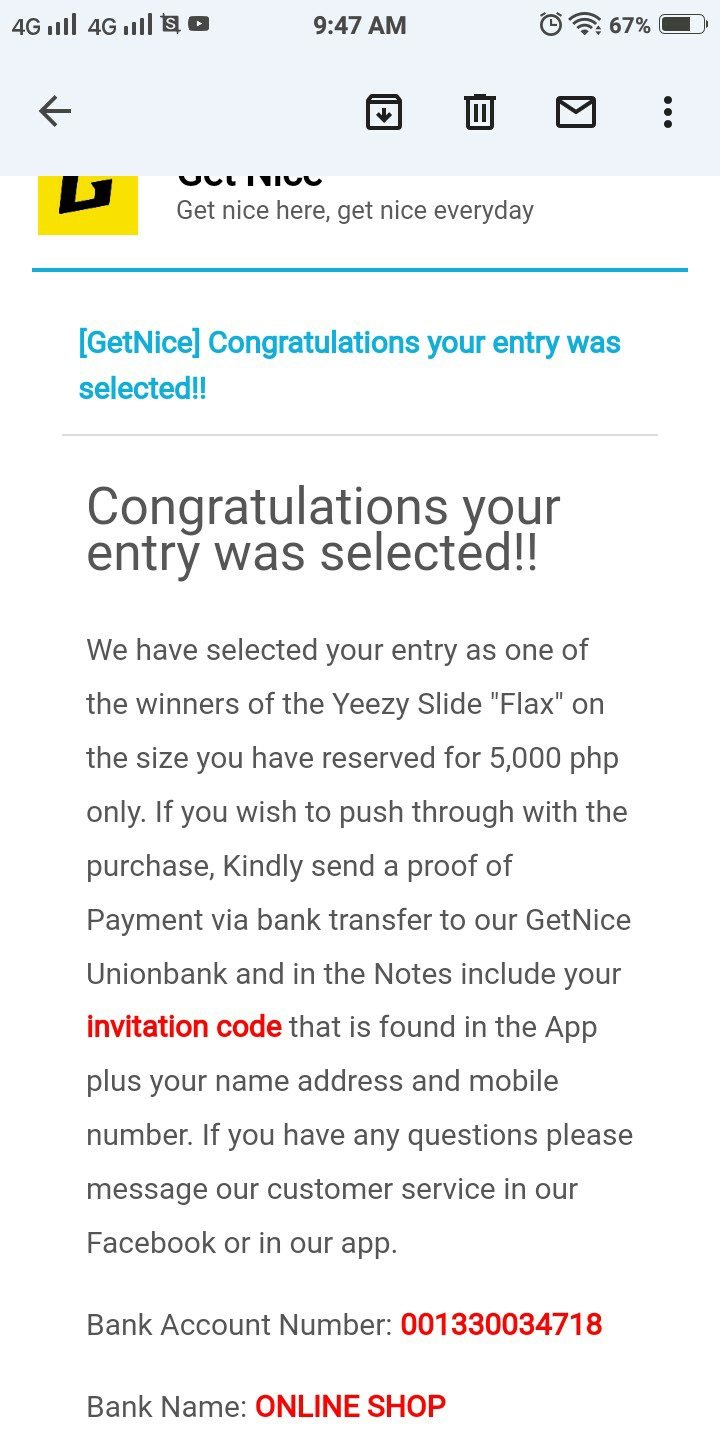Viewport: 720px width, 1440px height.
Task: Archive this email with the archive icon
Action: tap(384, 112)
